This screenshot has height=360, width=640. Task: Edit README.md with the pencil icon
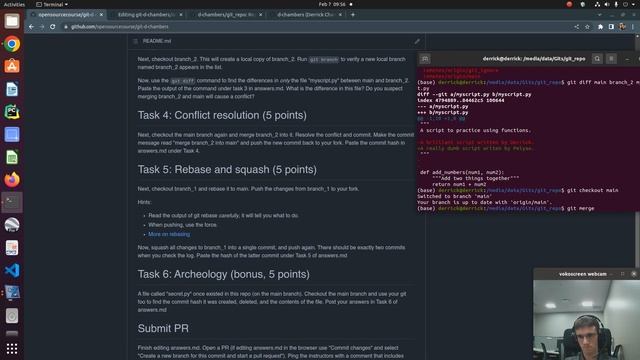coord(417,41)
